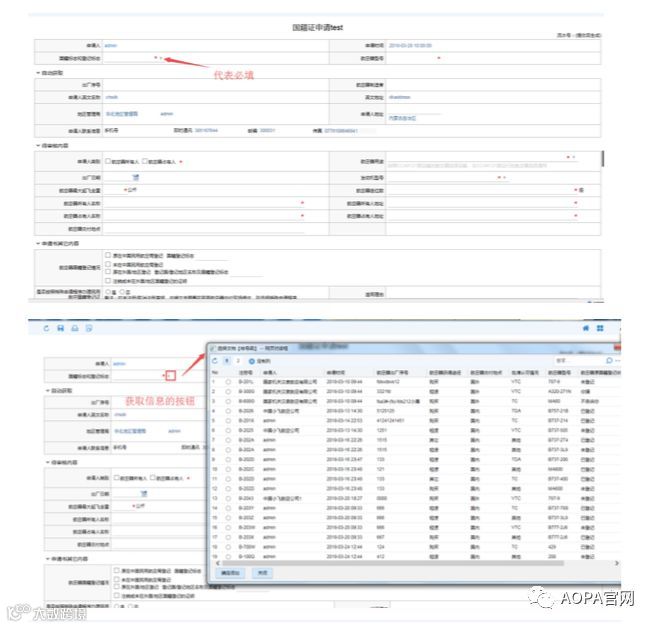Go to page 1 in dialog pager
This screenshot has height=627, width=655.
[x=226, y=360]
